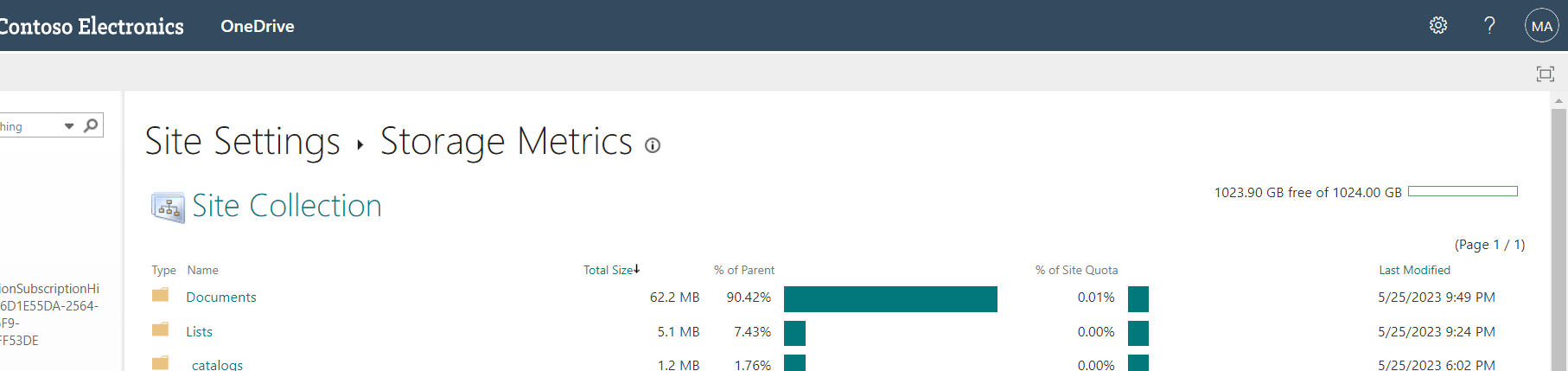This screenshot has height=371, width=1568.
Task: Select the 5.1 MB size value
Action: point(679,331)
